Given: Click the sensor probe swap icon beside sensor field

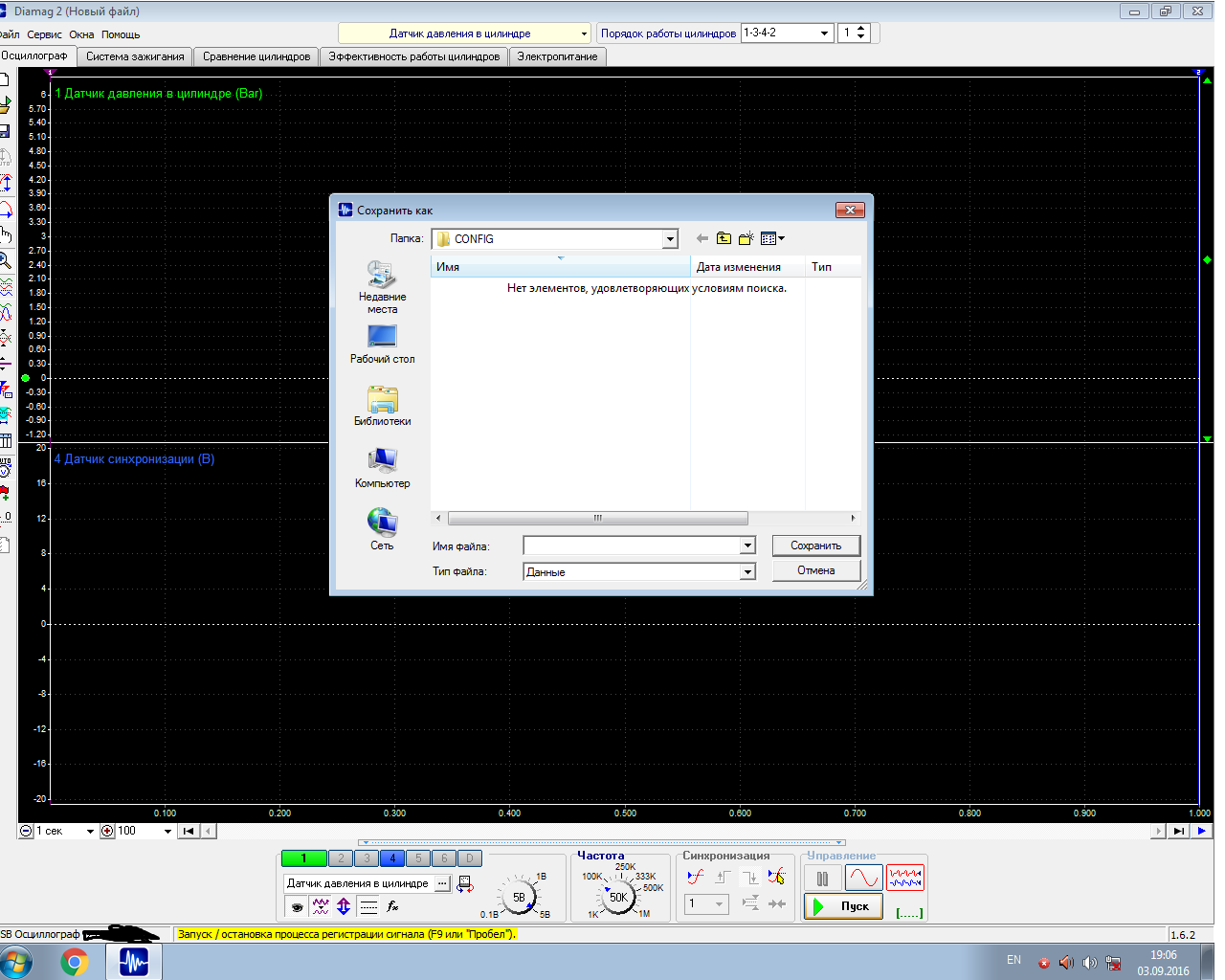Looking at the screenshot, I should [x=465, y=884].
